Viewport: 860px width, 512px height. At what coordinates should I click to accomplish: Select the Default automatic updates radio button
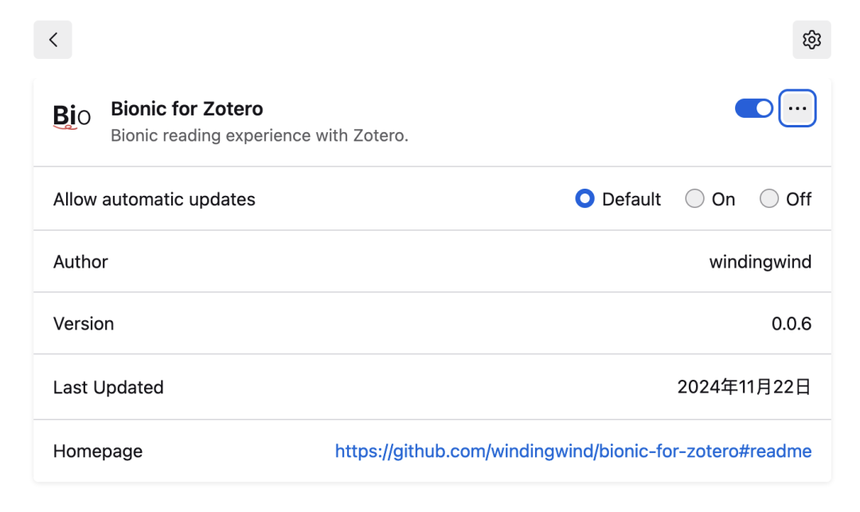(x=585, y=199)
